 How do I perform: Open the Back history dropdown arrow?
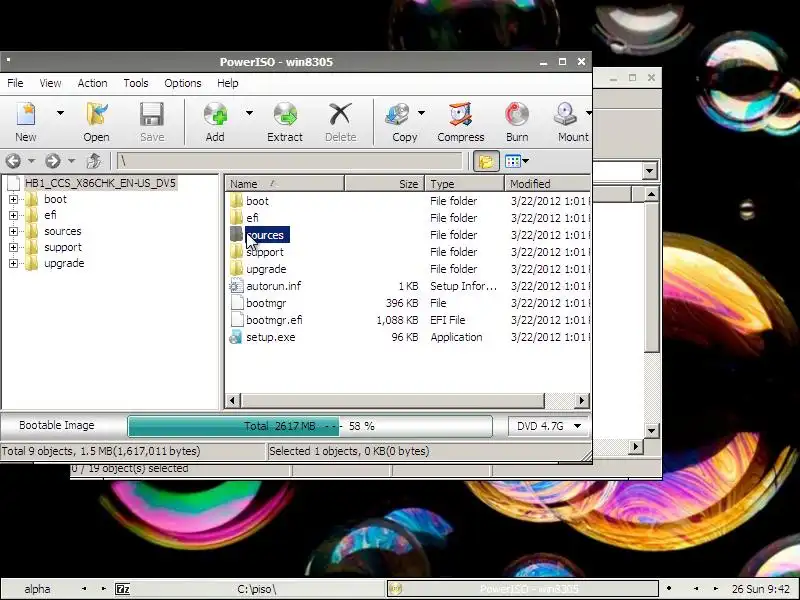click(32, 161)
